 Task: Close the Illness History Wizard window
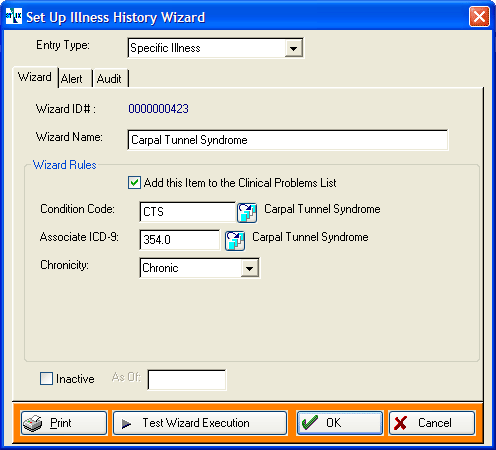tap(479, 16)
